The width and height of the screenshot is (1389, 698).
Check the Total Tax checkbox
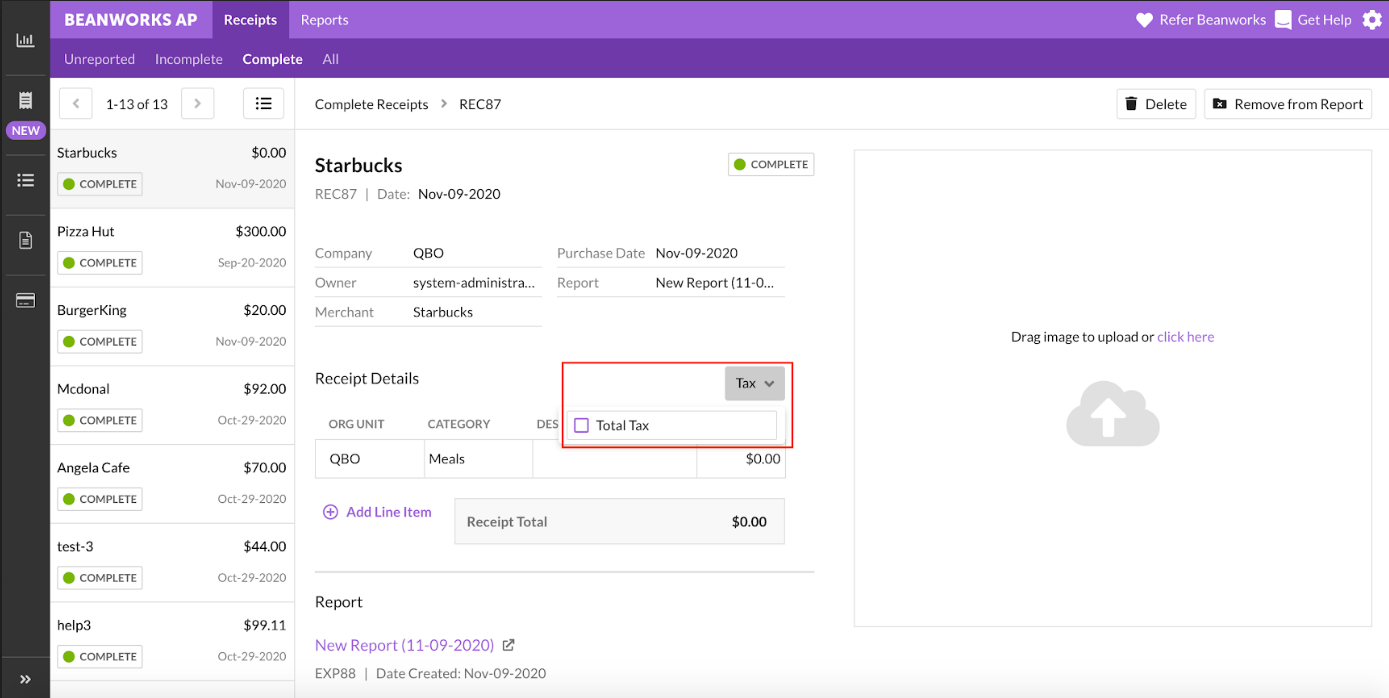(582, 425)
